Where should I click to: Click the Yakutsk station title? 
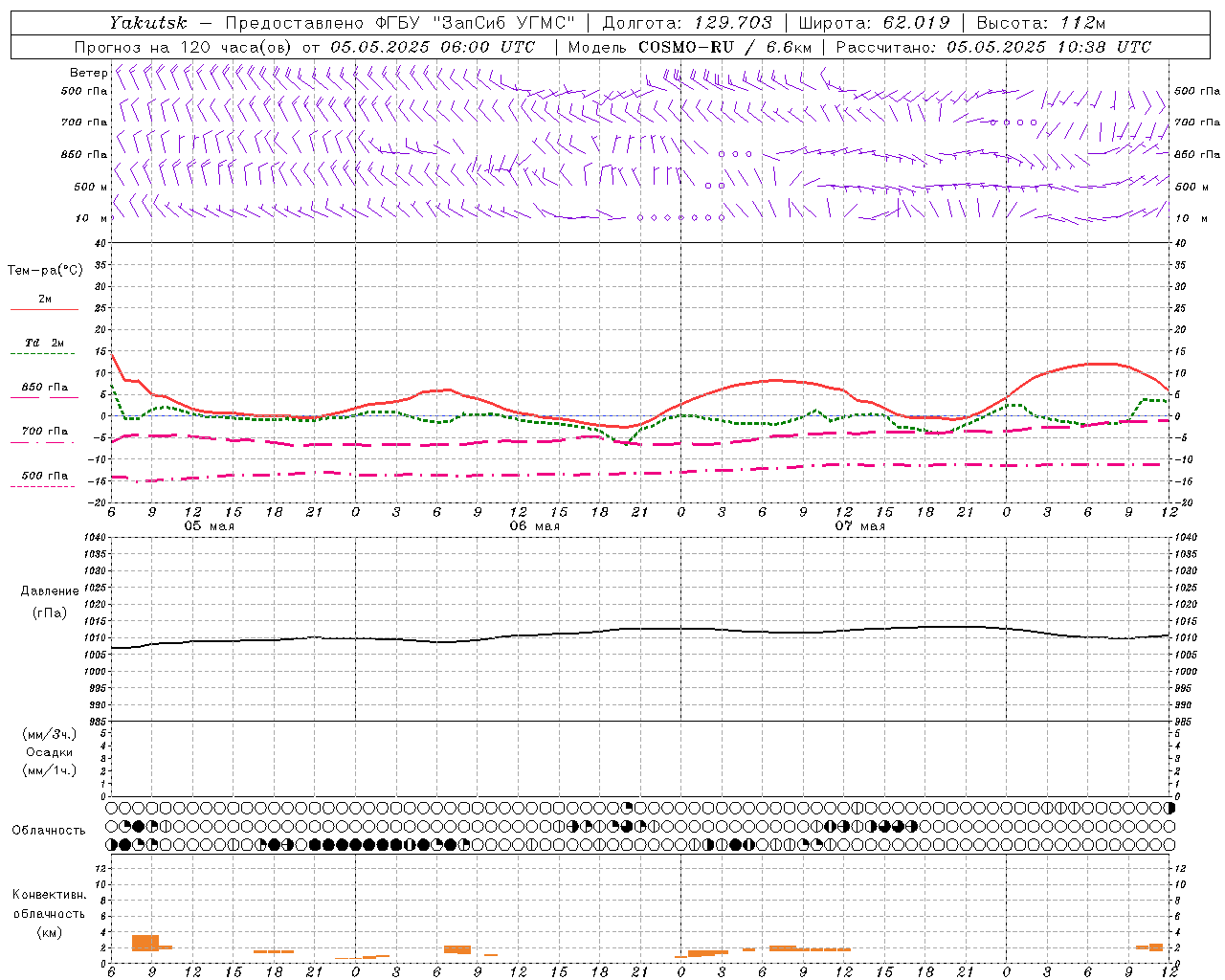point(148,23)
